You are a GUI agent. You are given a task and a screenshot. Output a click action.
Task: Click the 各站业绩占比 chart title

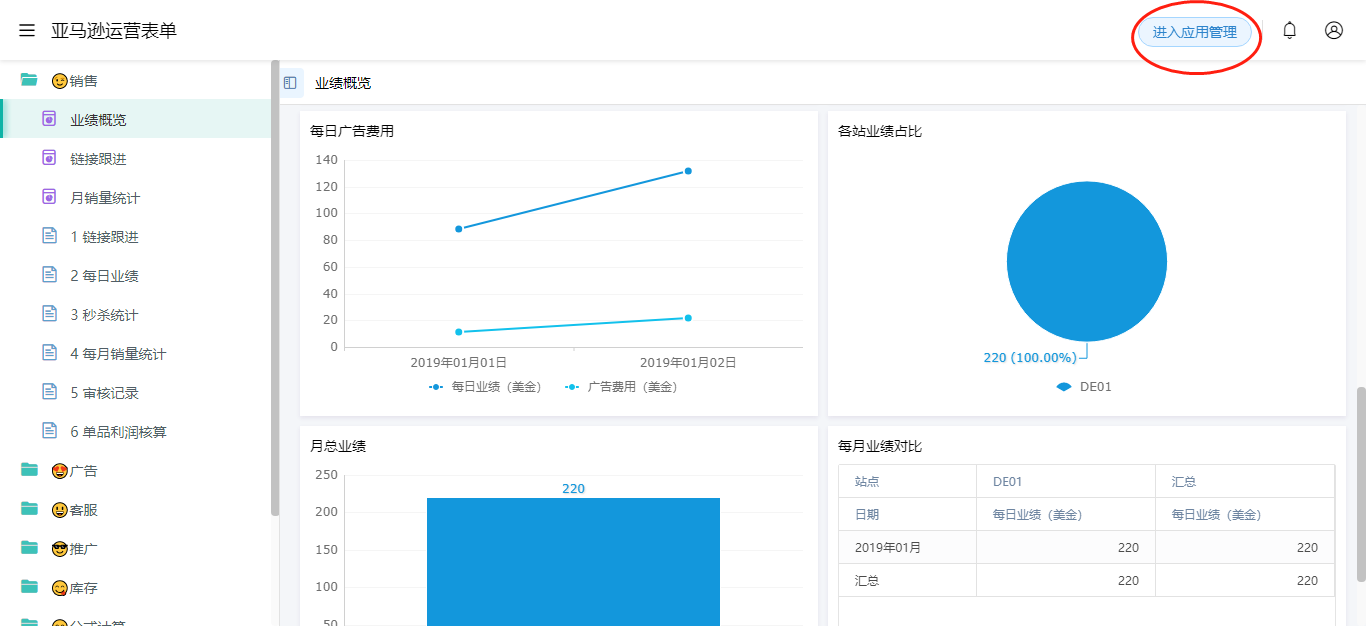pos(880,131)
